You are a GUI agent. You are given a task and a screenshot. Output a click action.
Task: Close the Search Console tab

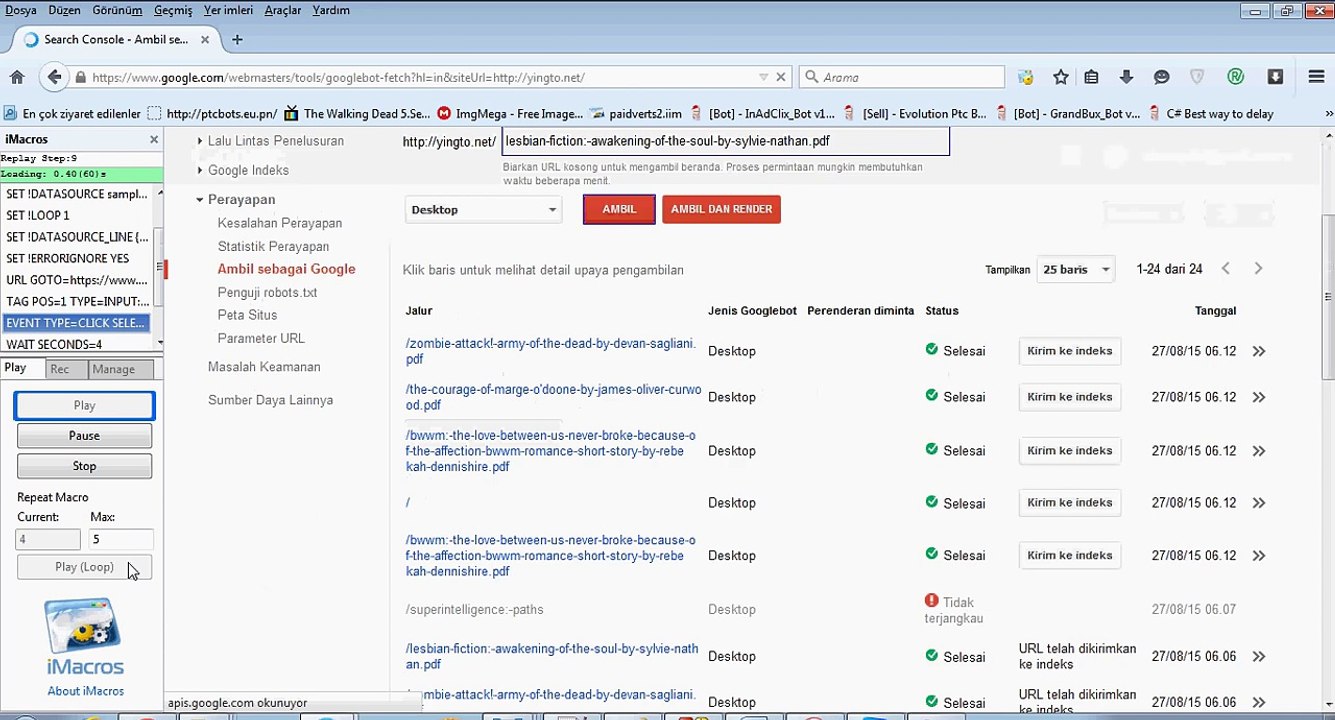(205, 40)
